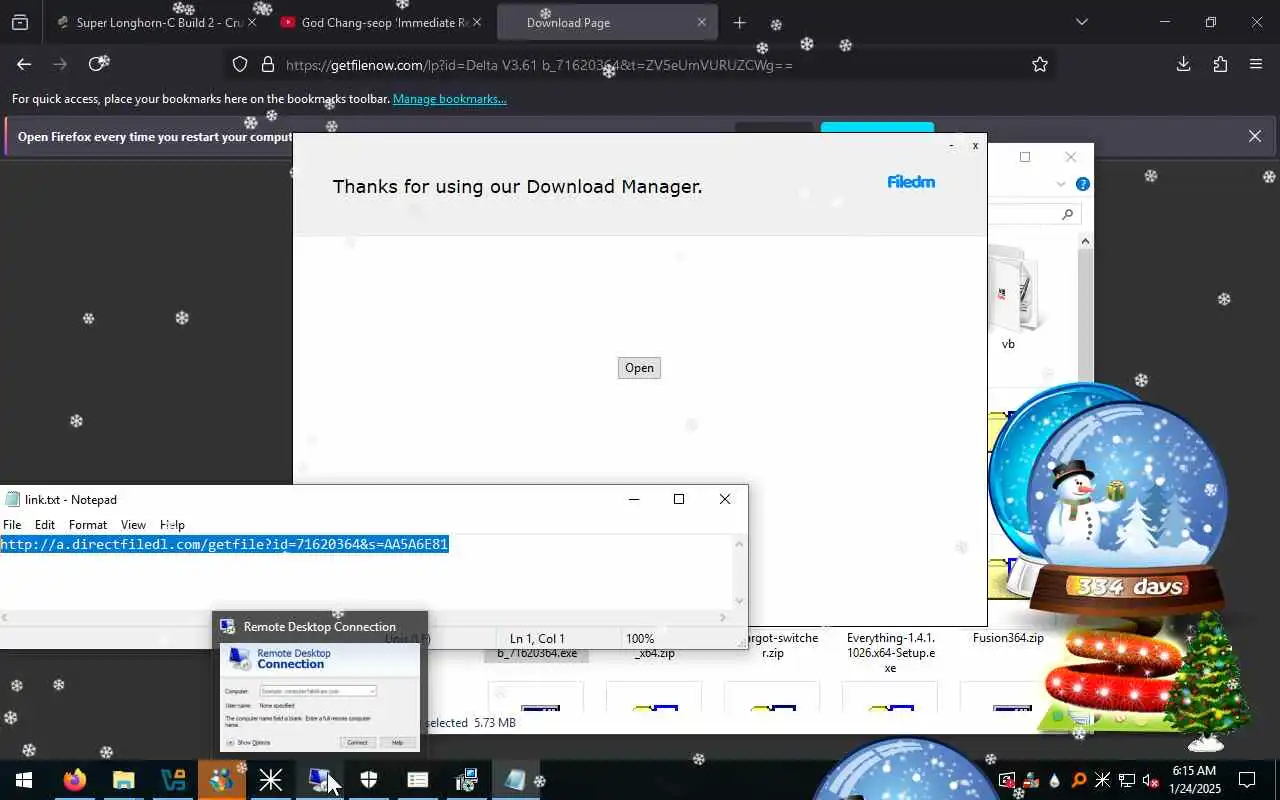Click the first red-badged tray icon

pos(1007,780)
